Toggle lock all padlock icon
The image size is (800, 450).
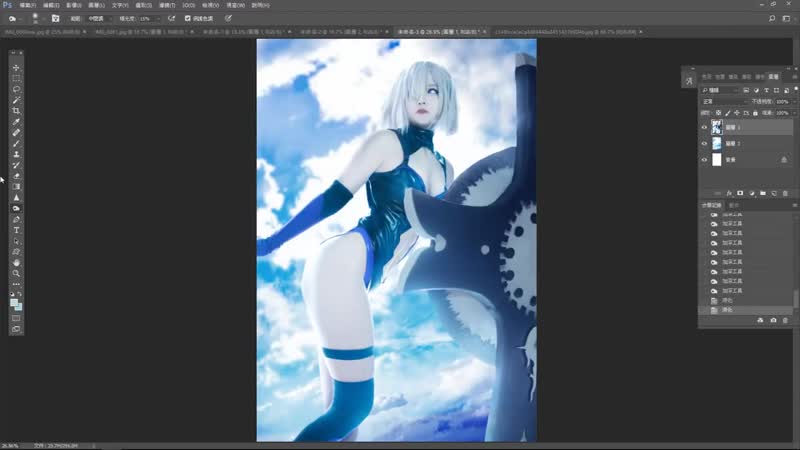(x=755, y=113)
